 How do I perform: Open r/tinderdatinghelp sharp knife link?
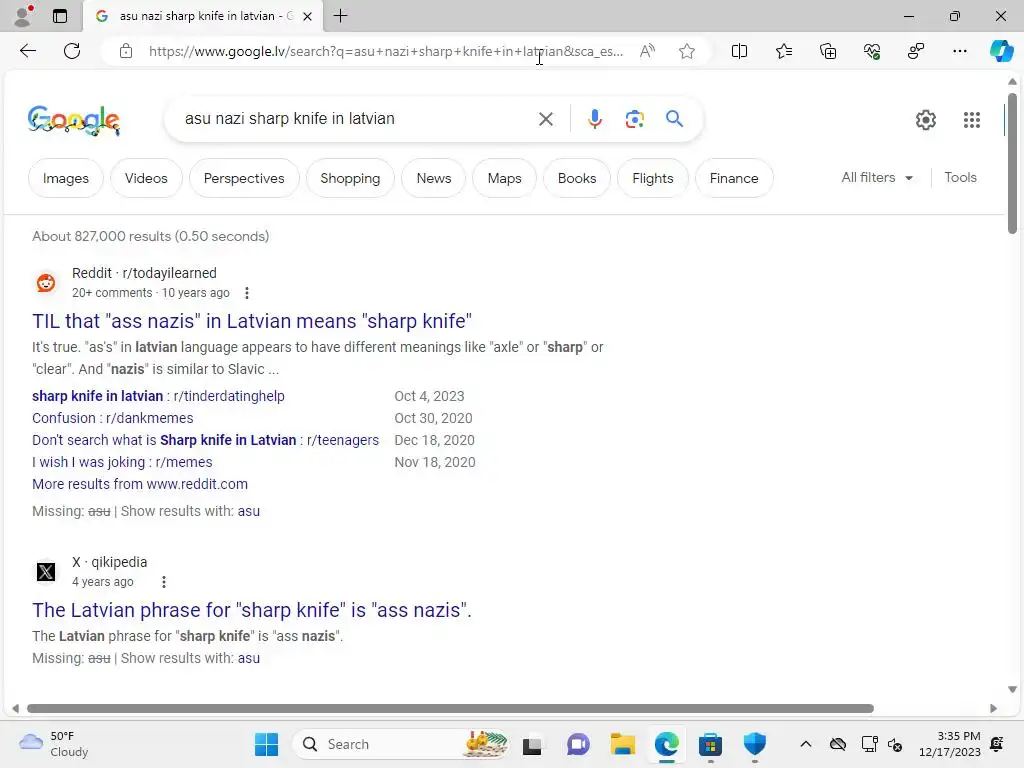[x=158, y=396]
